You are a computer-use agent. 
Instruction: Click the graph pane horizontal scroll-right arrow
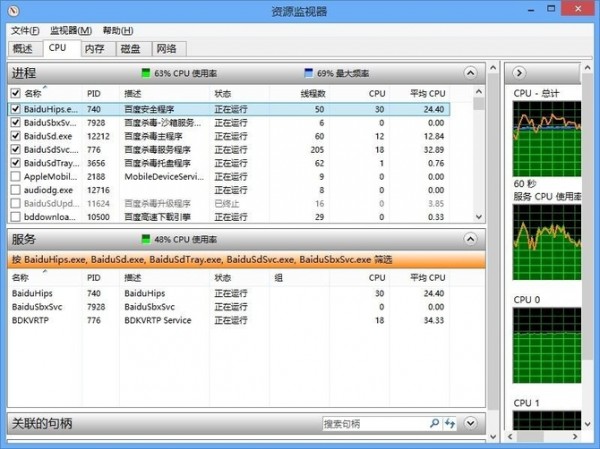pos(575,437)
